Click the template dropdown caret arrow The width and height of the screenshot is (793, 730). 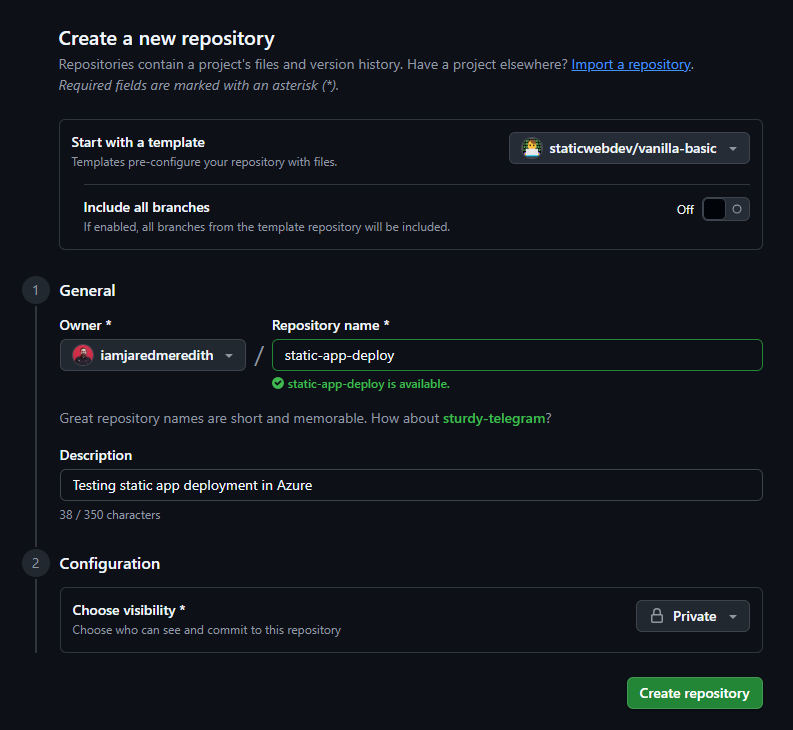(x=733, y=149)
